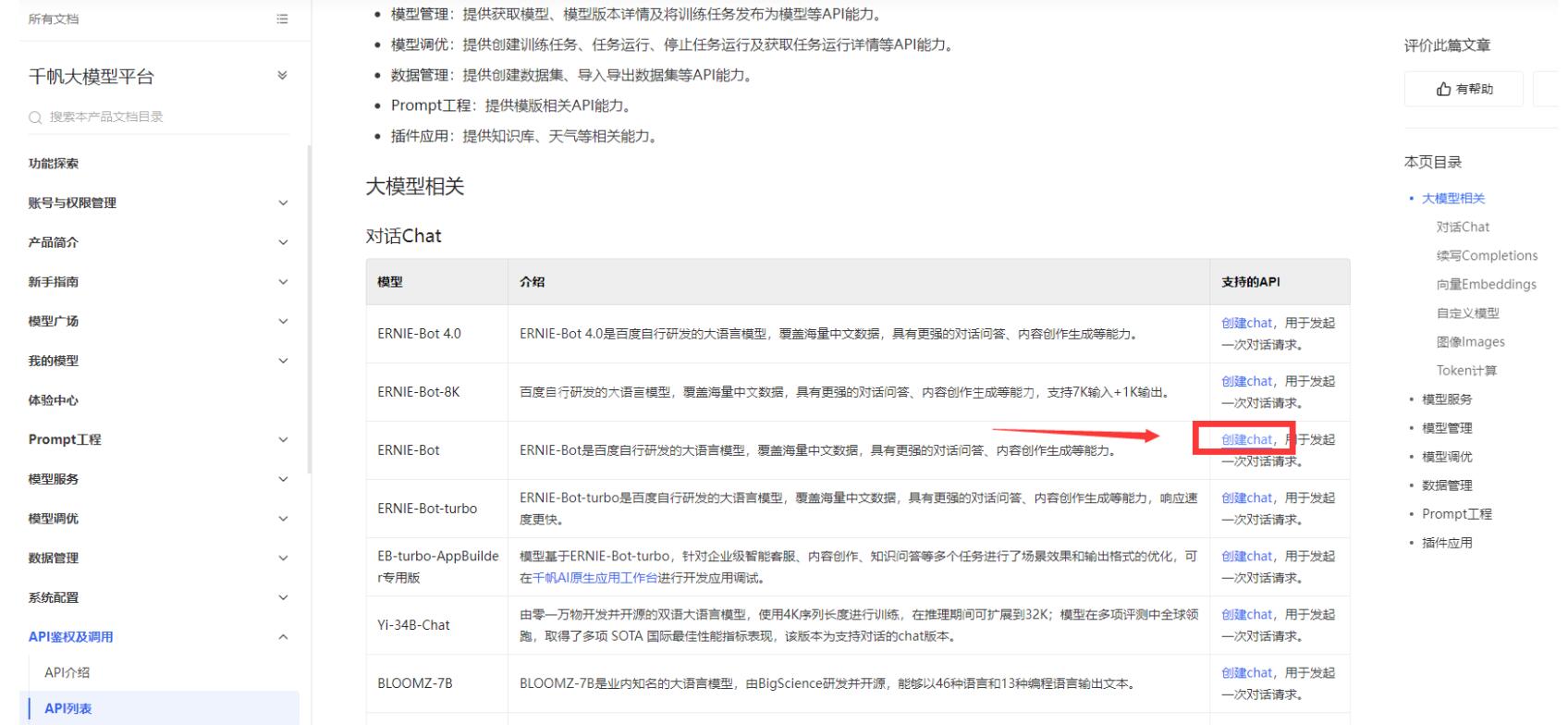Jump to 向量Embeddings in page outline

(1486, 285)
